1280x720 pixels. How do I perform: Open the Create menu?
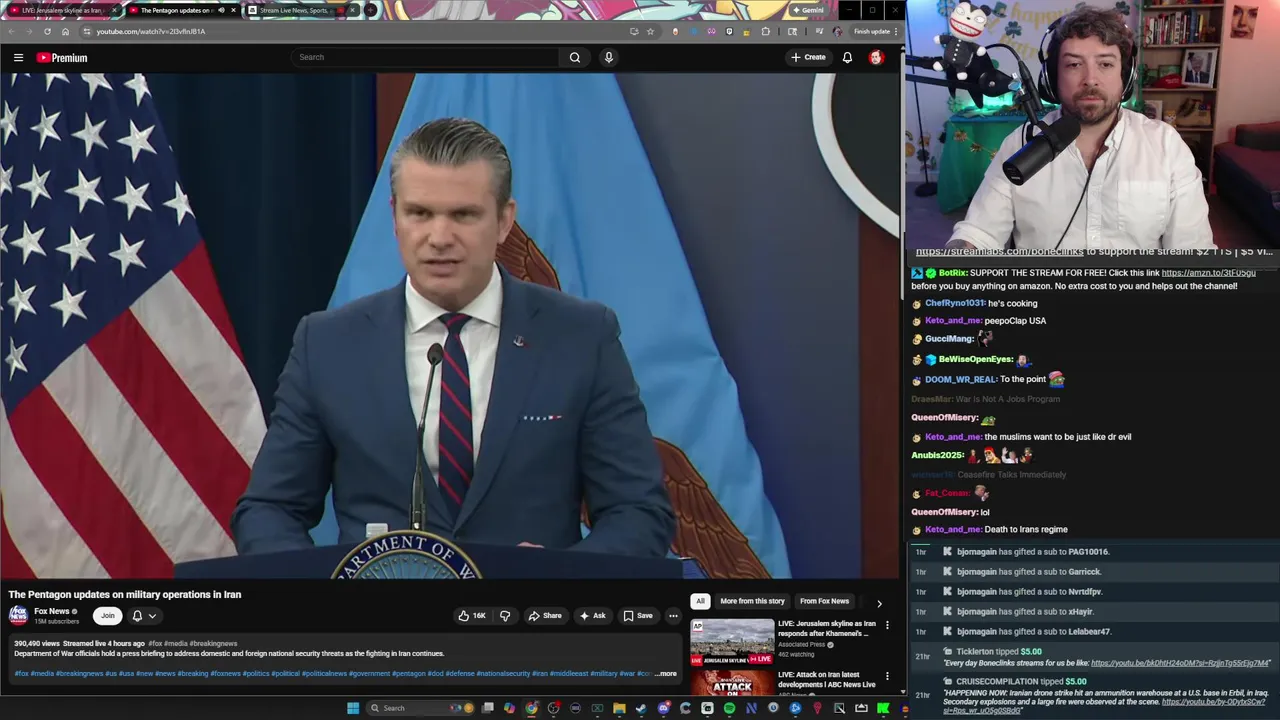(x=808, y=57)
